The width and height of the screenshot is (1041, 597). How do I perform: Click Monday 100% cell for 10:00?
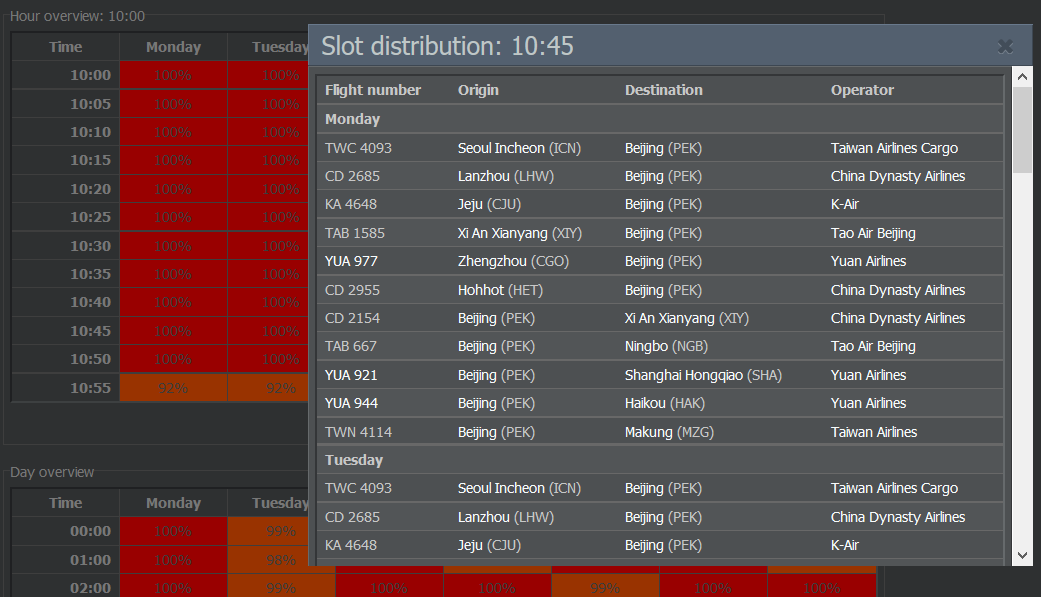click(x=173, y=75)
